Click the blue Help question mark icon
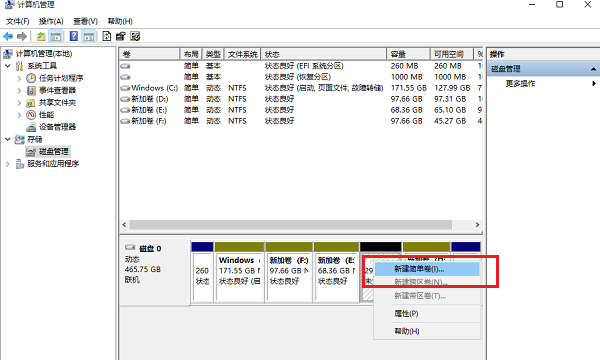Screen dimensions: 600x360 tap(73, 36)
